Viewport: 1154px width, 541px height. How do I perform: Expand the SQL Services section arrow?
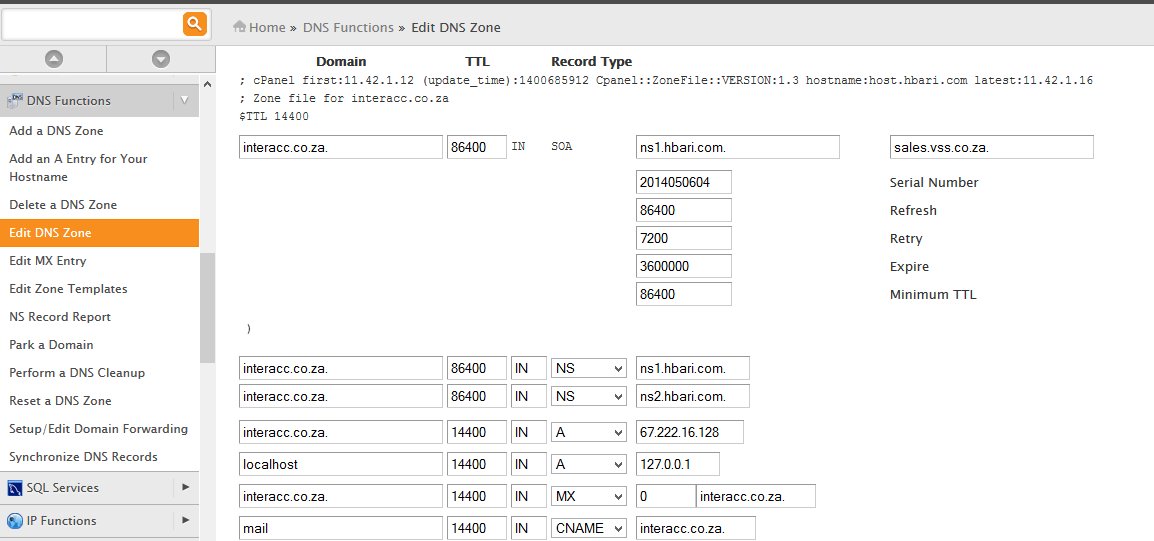pos(185,488)
